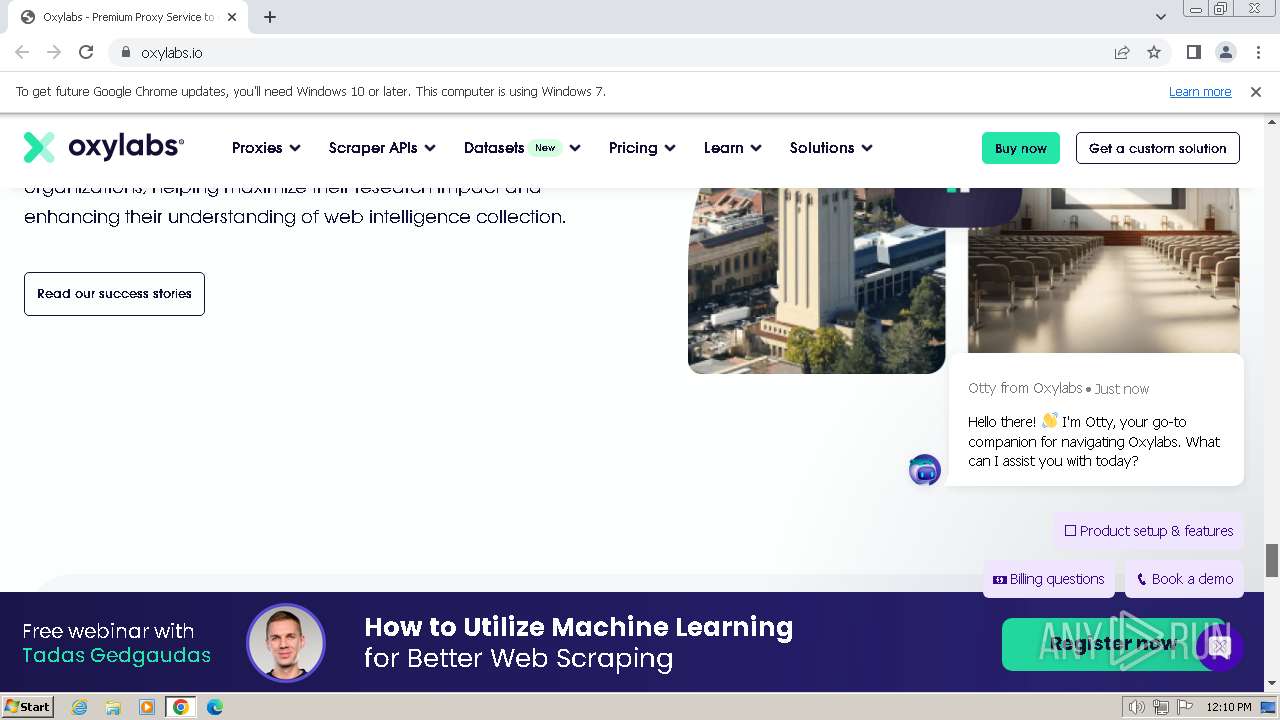Toggle the Chrome side panel icon
Image resolution: width=1280 pixels, height=720 pixels.
click(1194, 52)
